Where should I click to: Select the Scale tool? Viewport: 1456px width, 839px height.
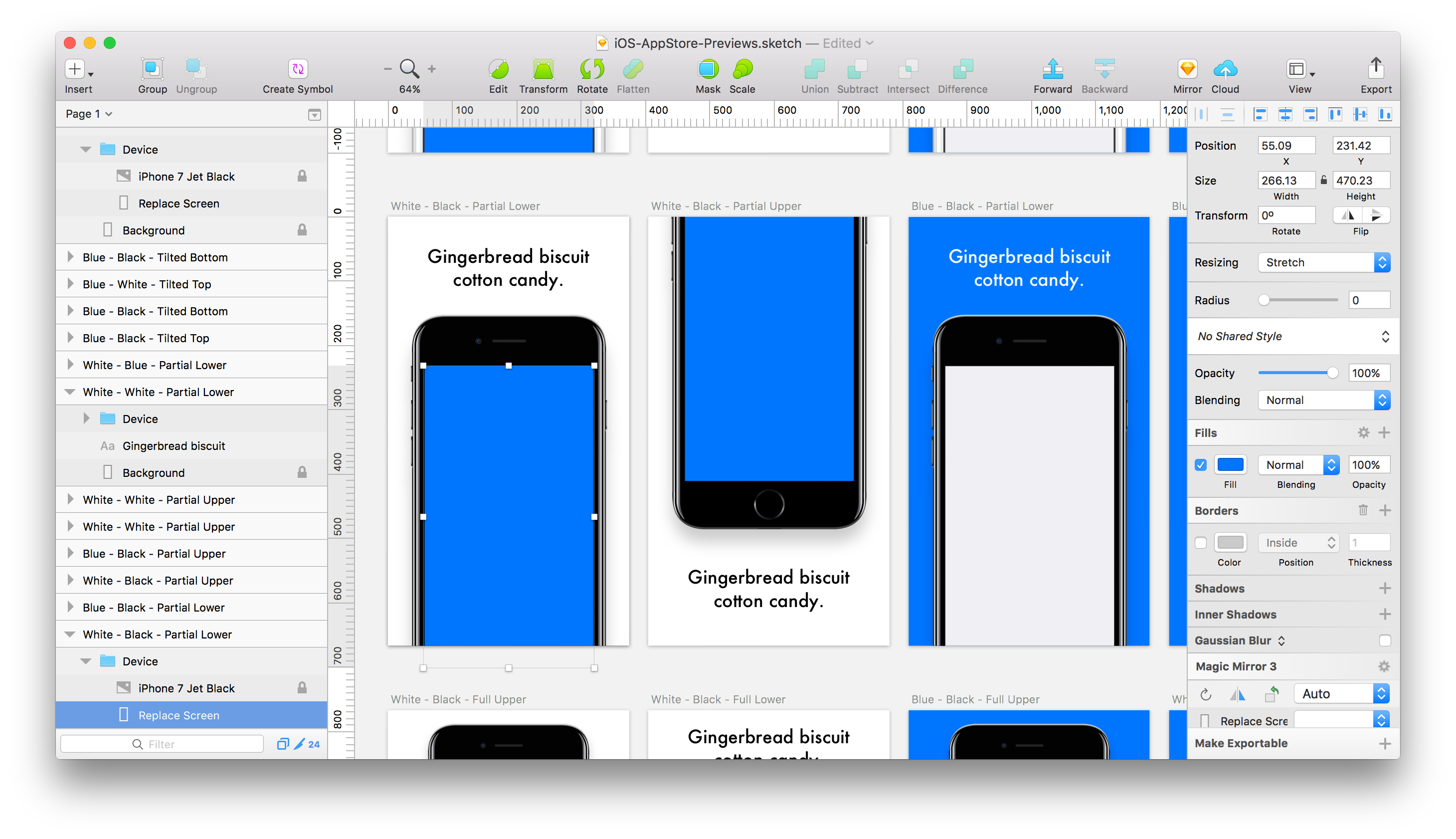tap(742, 69)
